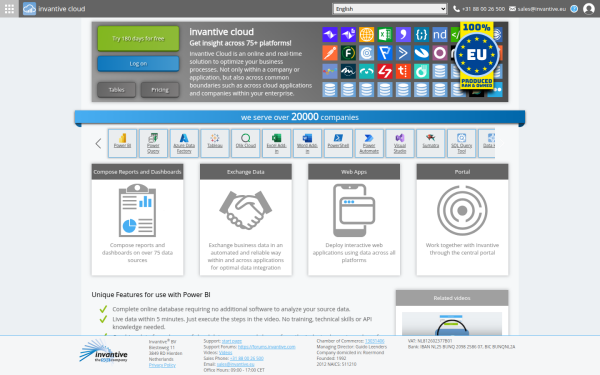The width and height of the screenshot is (600, 375).
Task: Open the blue help icon in header
Action: click(x=574, y=9)
